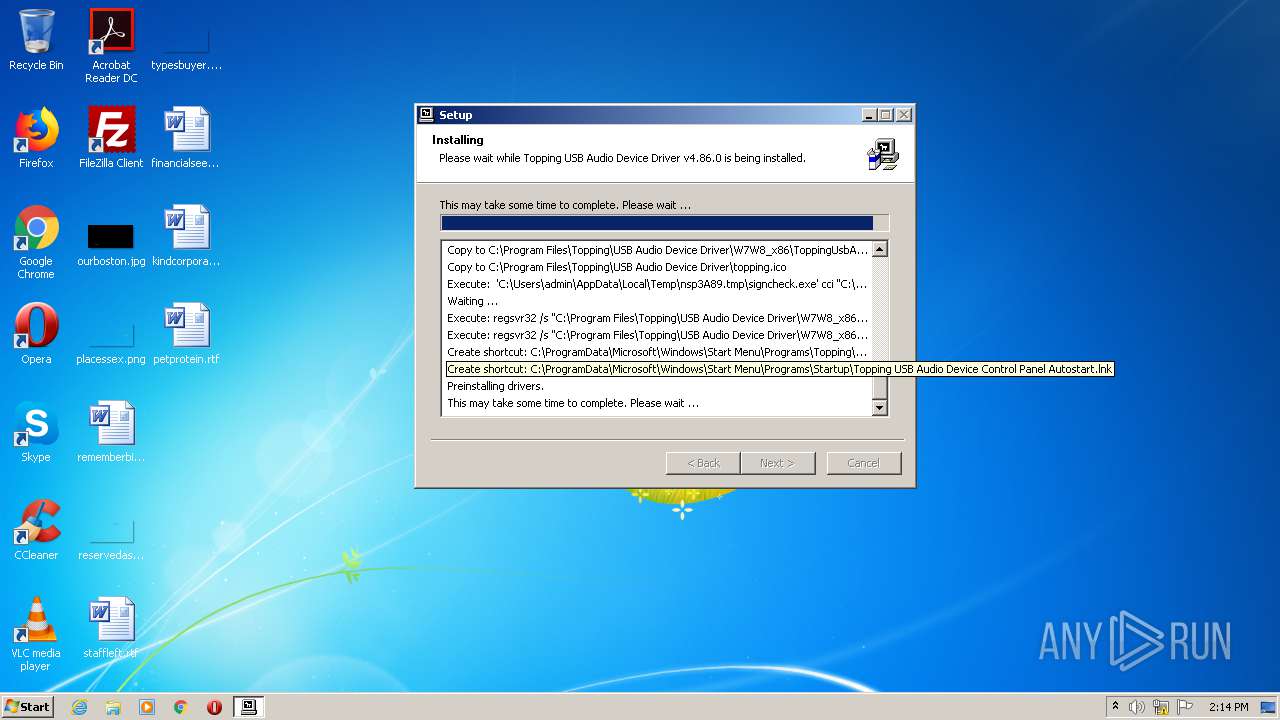
Task: Launch Google Chrome desktop shortcut
Action: click(36, 242)
